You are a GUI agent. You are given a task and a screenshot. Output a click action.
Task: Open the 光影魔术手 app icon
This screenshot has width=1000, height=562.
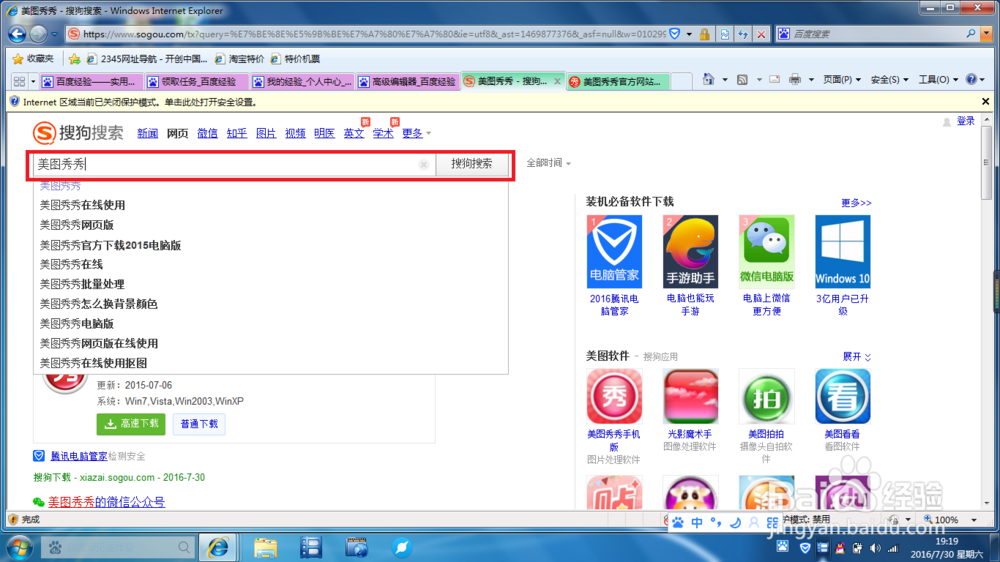[690, 396]
